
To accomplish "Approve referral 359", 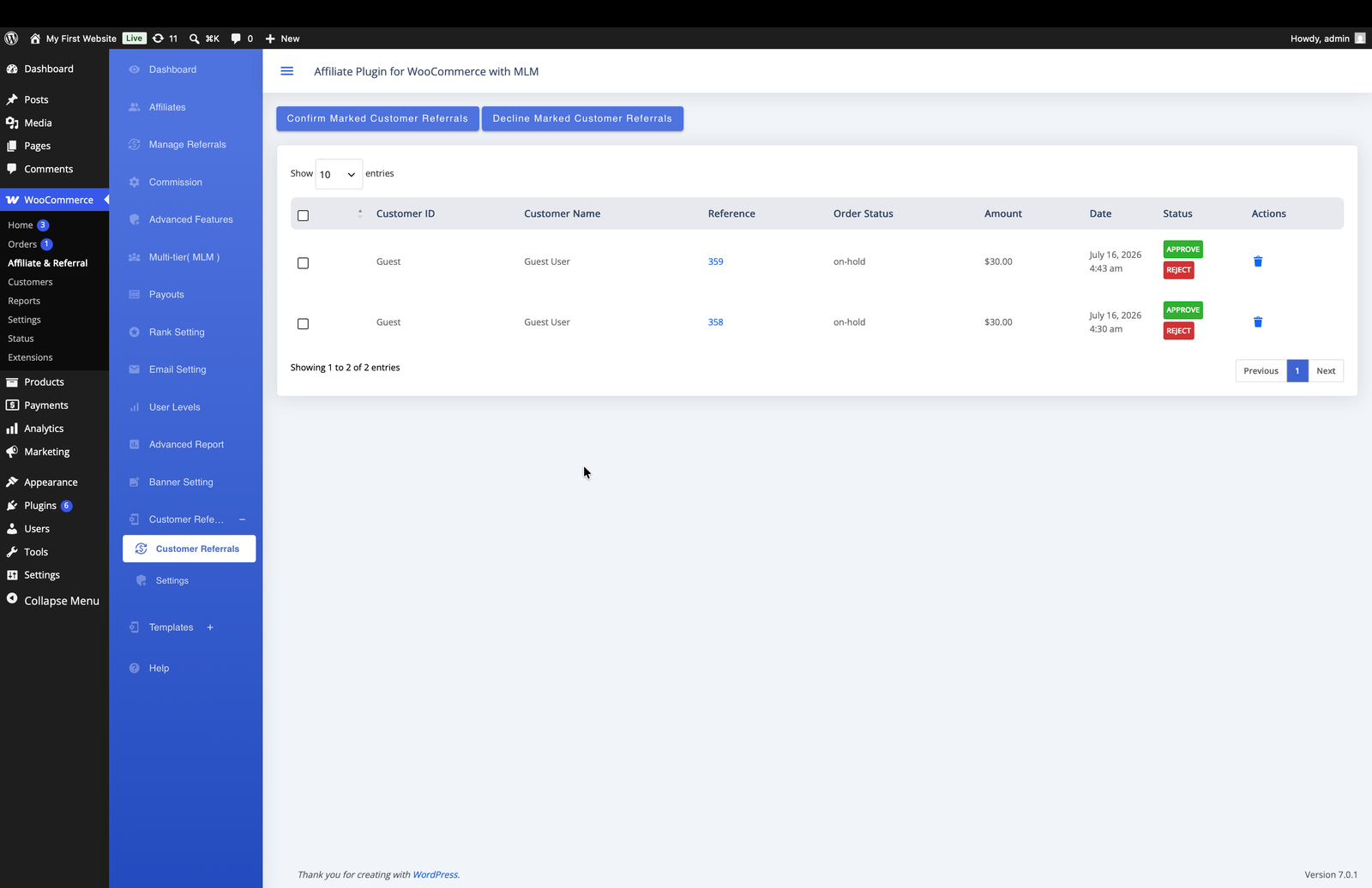I will tap(1182, 249).
